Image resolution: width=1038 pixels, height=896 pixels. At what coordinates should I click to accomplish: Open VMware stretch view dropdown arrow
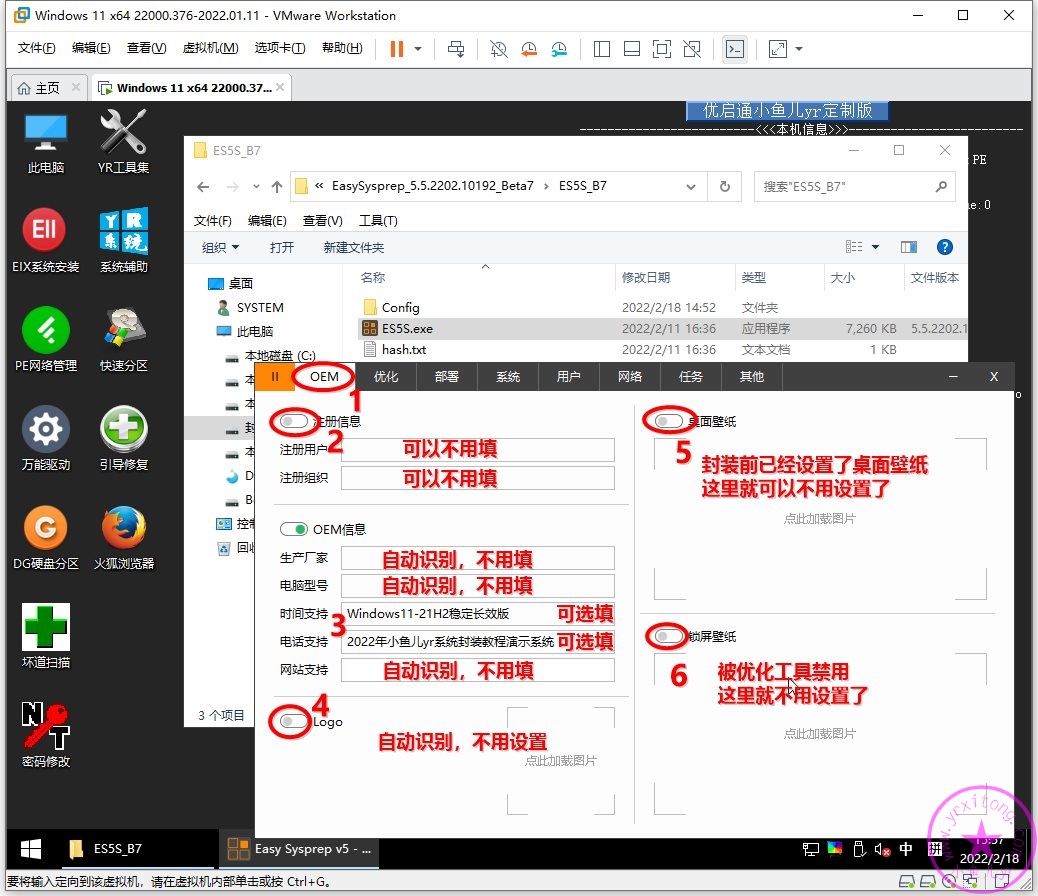click(x=799, y=49)
